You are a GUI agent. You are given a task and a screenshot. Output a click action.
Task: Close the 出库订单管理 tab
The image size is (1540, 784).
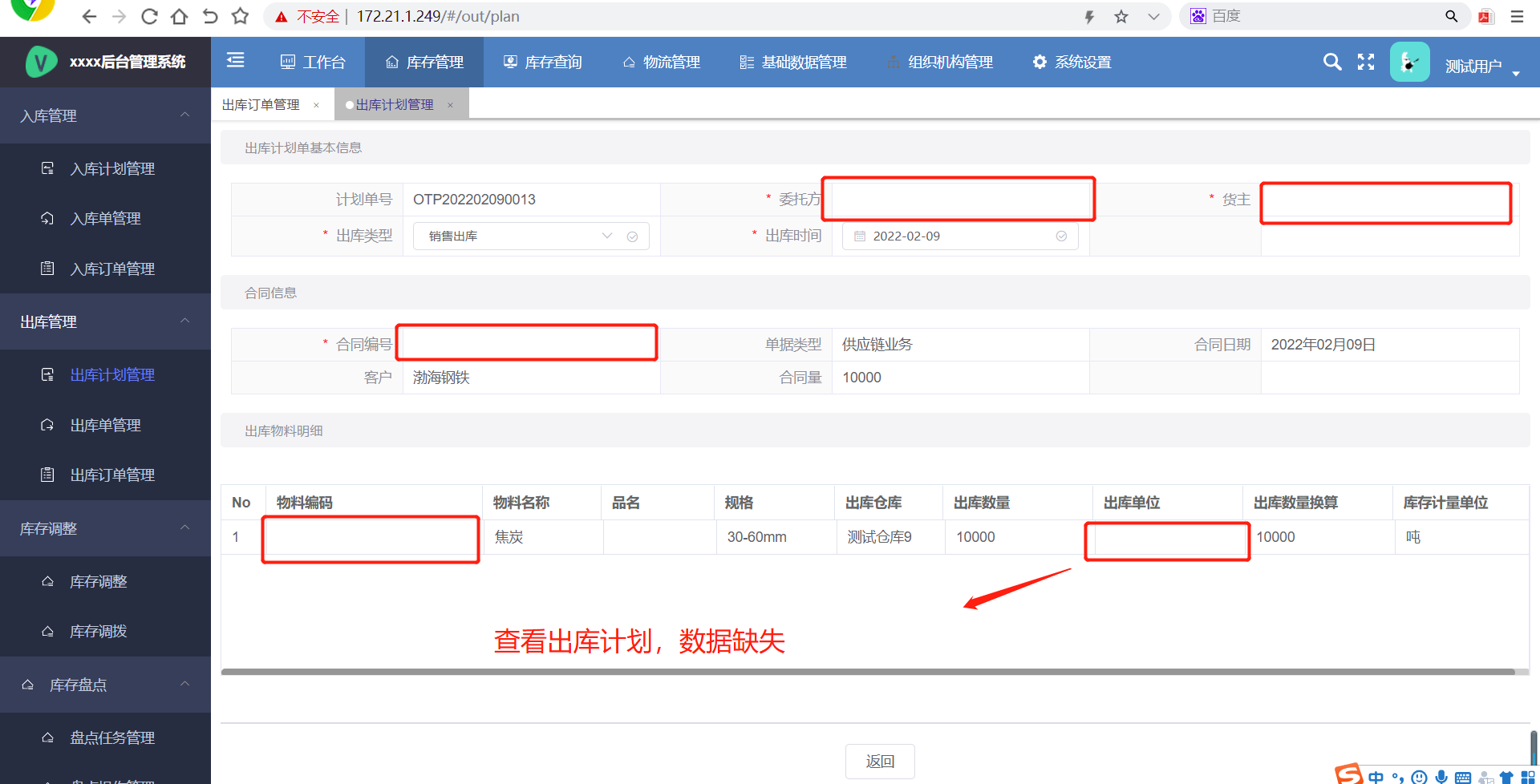point(316,105)
